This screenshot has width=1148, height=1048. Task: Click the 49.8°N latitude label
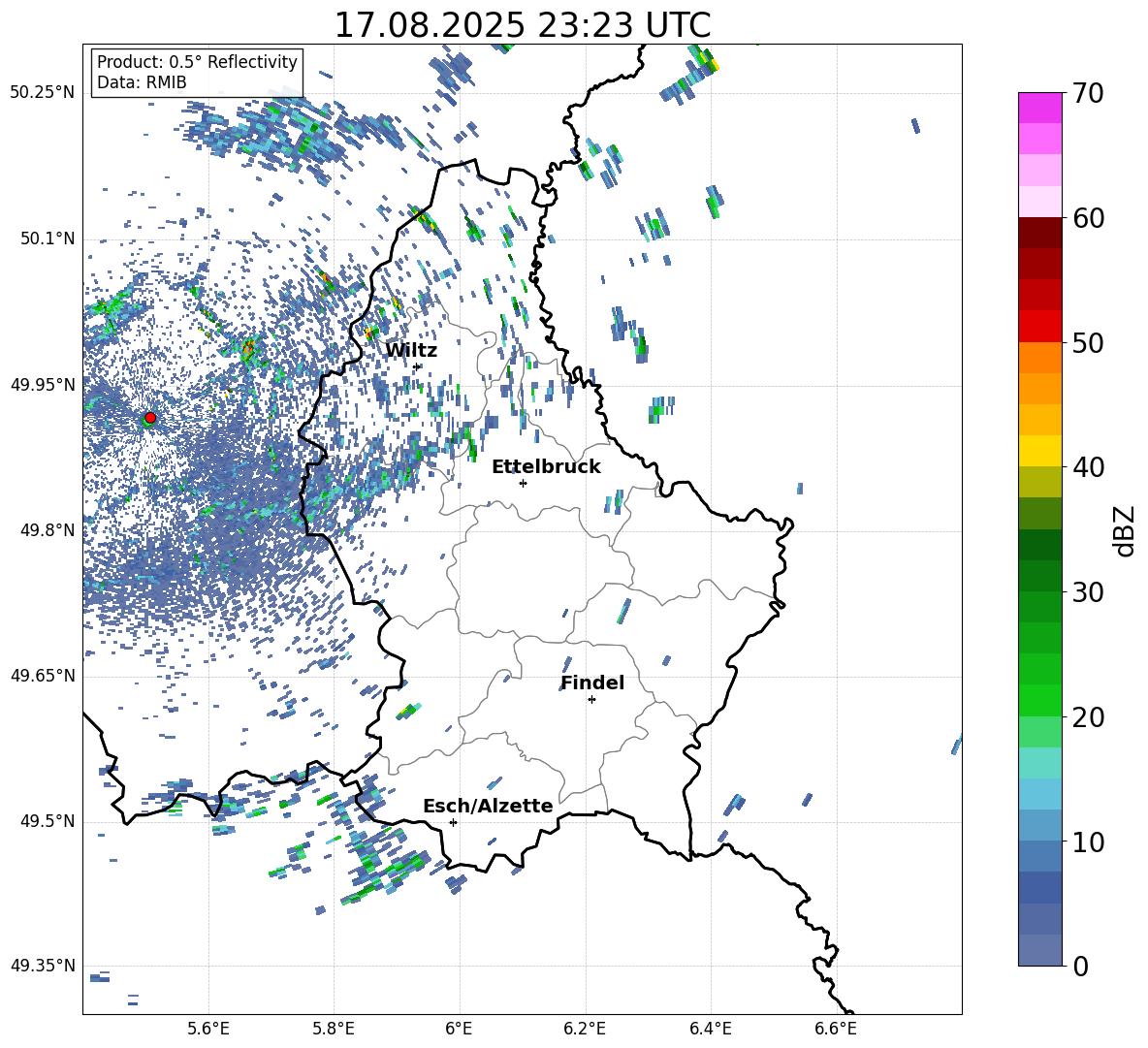[47, 530]
